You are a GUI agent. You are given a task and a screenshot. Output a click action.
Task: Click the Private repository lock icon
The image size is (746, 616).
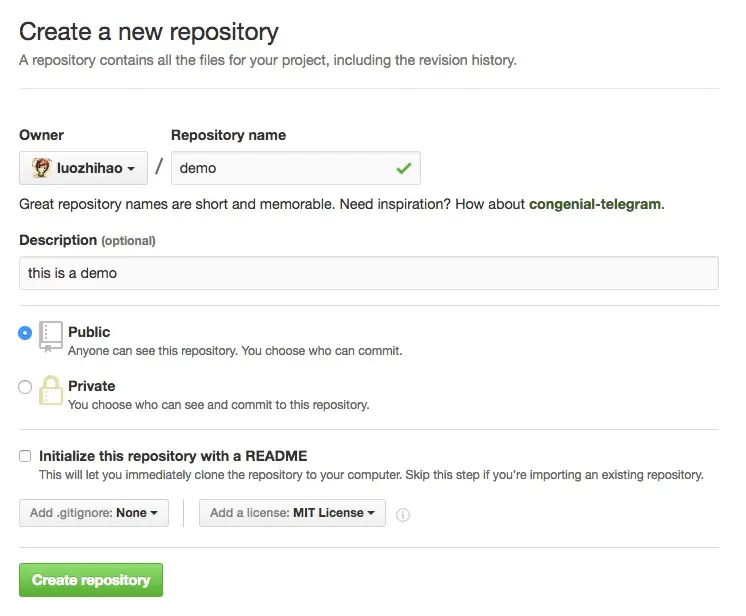[x=50, y=391]
